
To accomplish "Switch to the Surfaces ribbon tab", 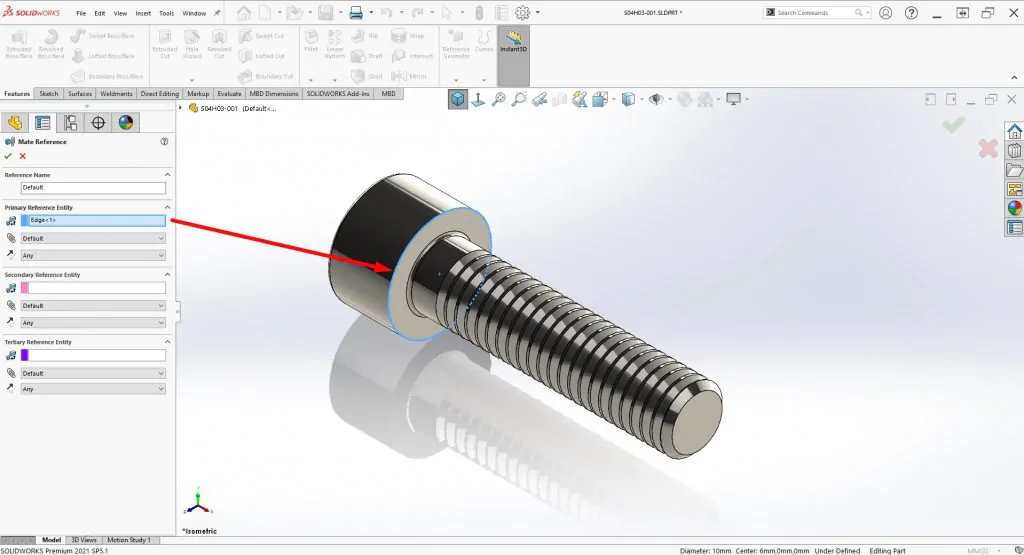I will [80, 93].
